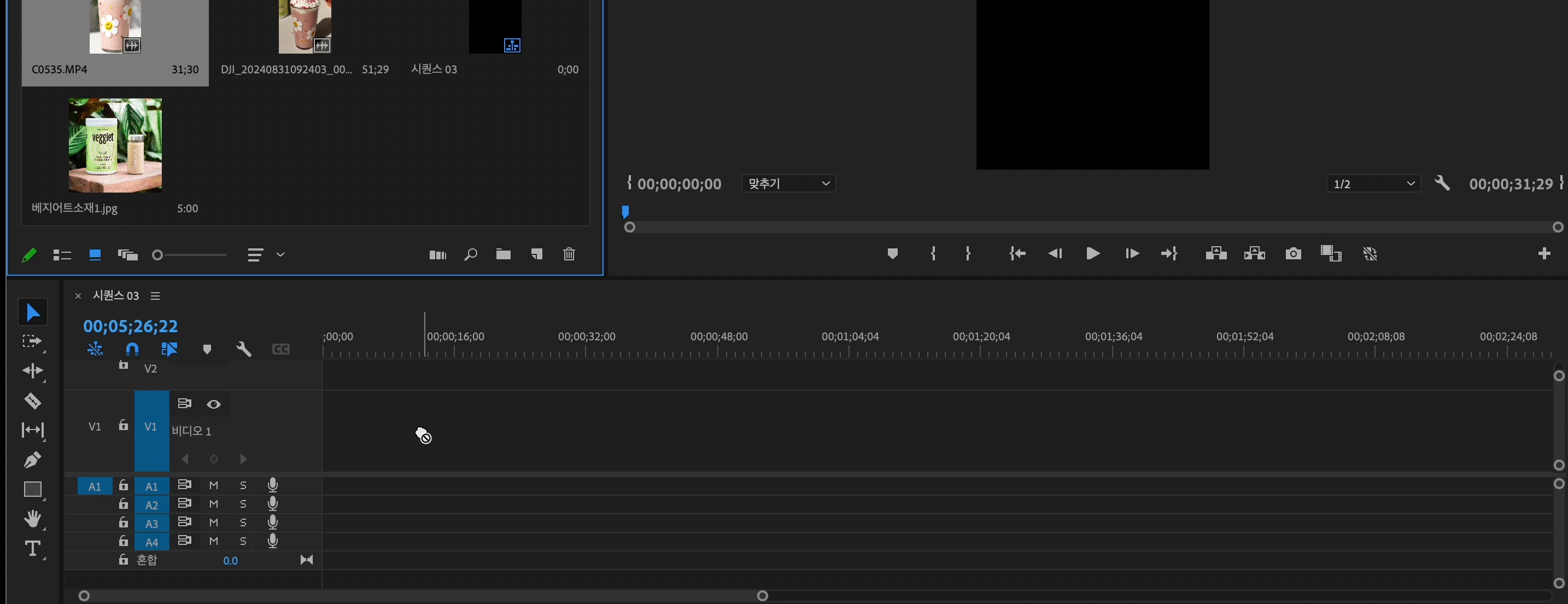Click Export Frame camera icon

(1293, 254)
